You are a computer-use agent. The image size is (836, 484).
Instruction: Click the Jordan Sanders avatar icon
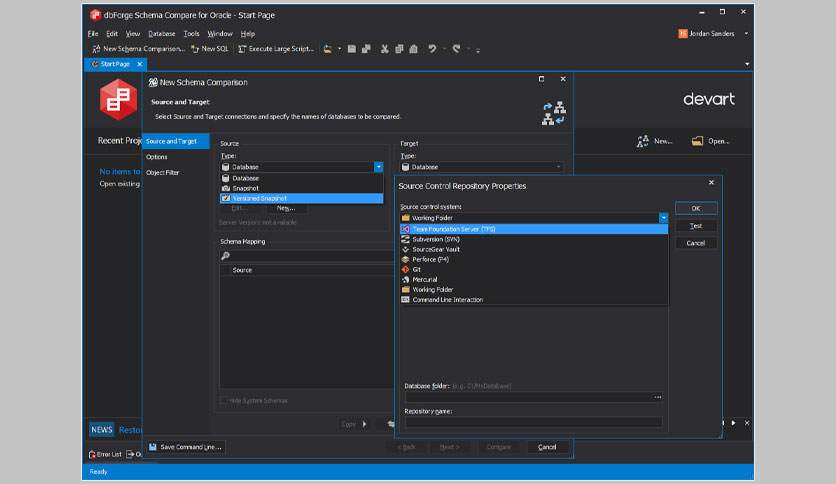pyautogui.click(x=682, y=34)
